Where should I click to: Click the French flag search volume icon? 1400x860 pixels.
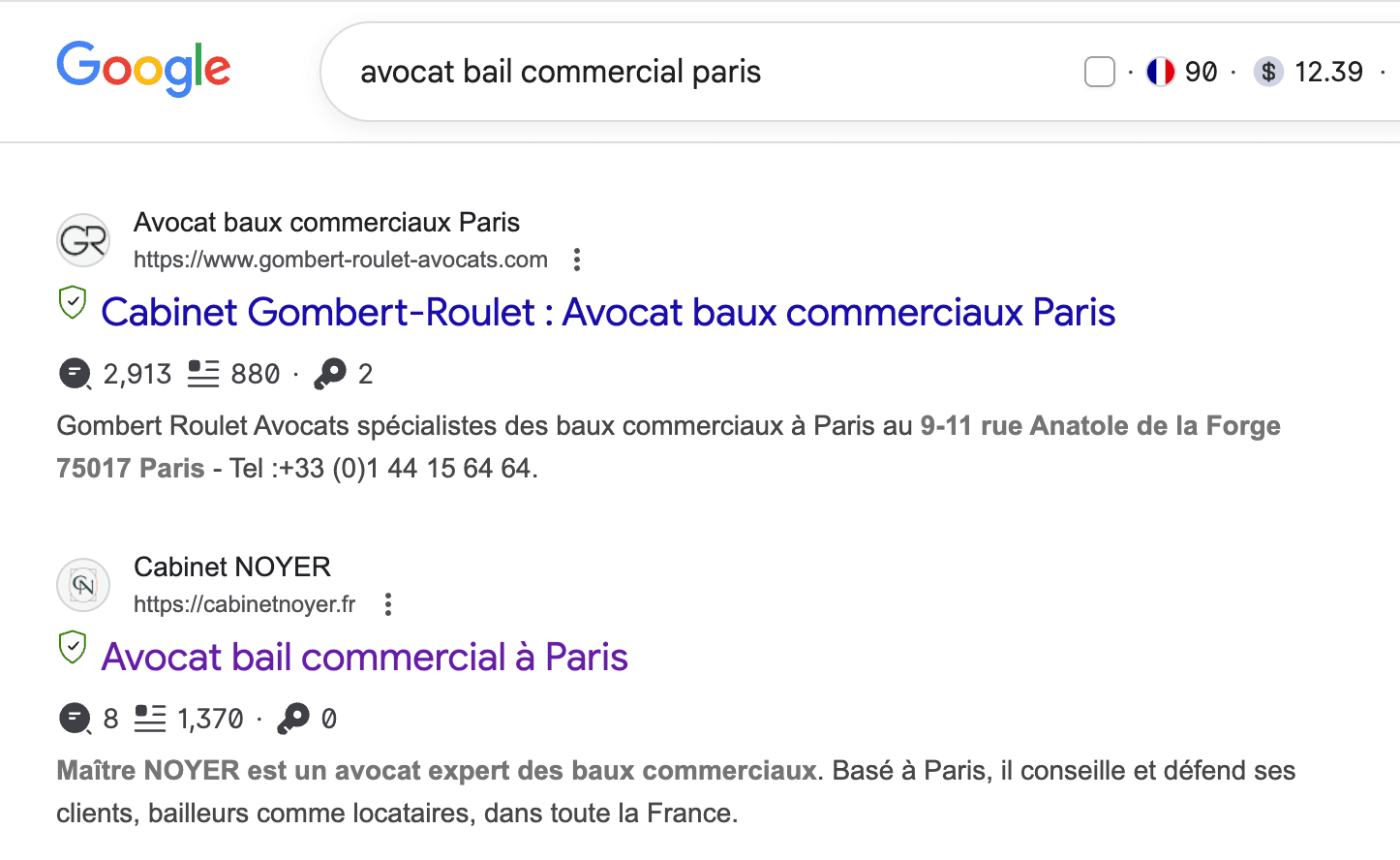1160,72
